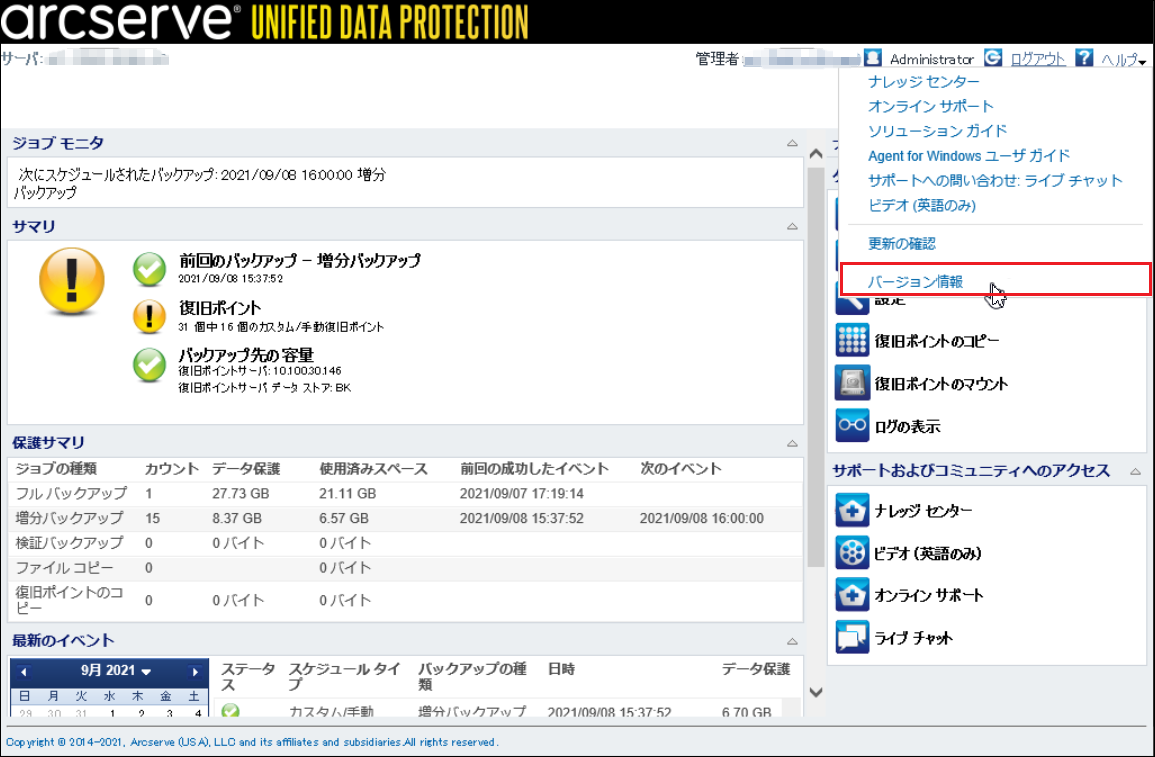Click the スケジュール タイプ column header
Image resolution: width=1155 pixels, height=757 pixels.
pos(344,677)
